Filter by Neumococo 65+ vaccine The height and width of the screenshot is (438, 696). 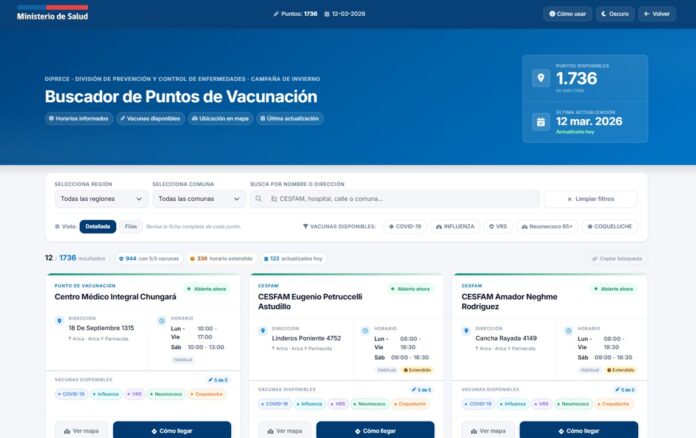(547, 227)
